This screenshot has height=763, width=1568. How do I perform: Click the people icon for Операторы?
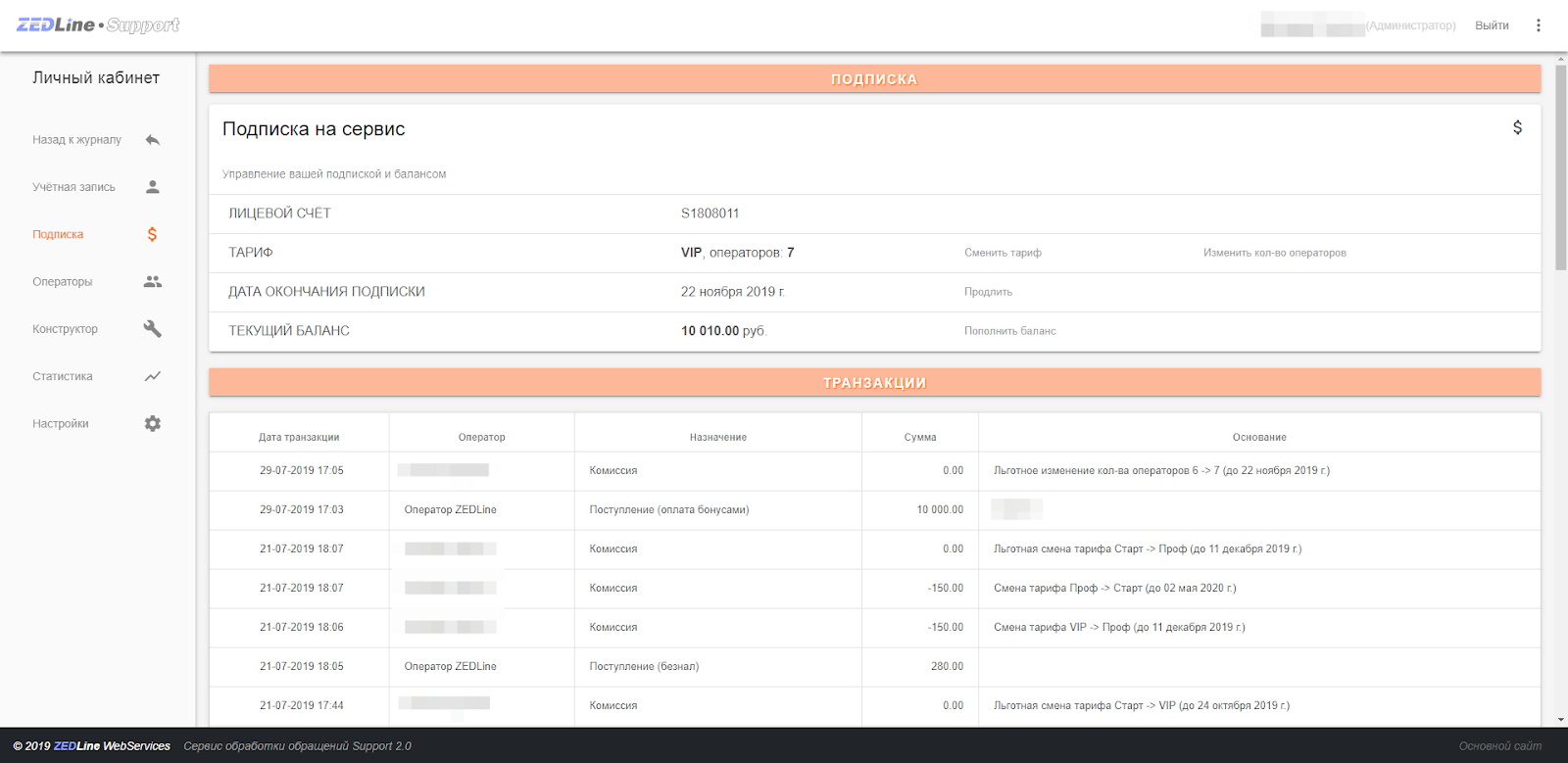click(x=152, y=281)
